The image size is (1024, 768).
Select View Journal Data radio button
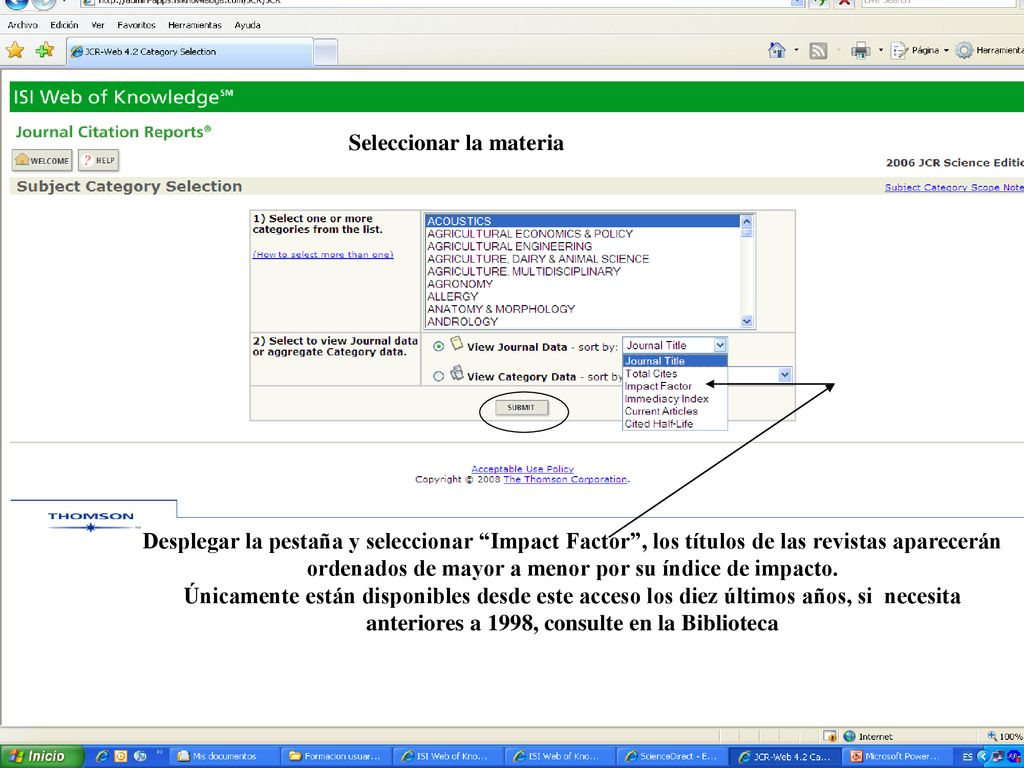438,347
